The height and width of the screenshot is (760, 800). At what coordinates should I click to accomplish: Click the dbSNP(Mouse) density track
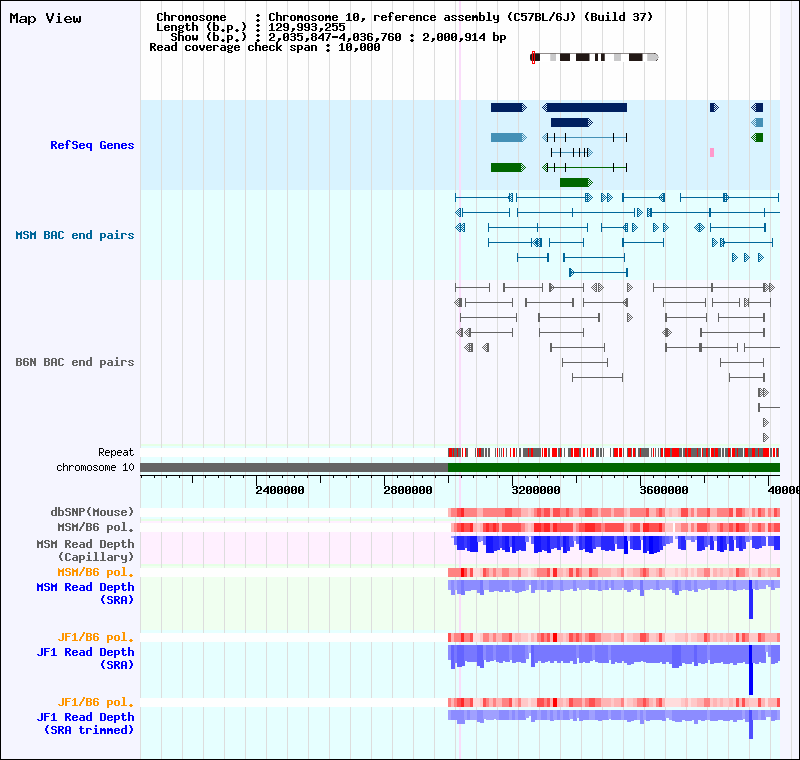pos(614,512)
